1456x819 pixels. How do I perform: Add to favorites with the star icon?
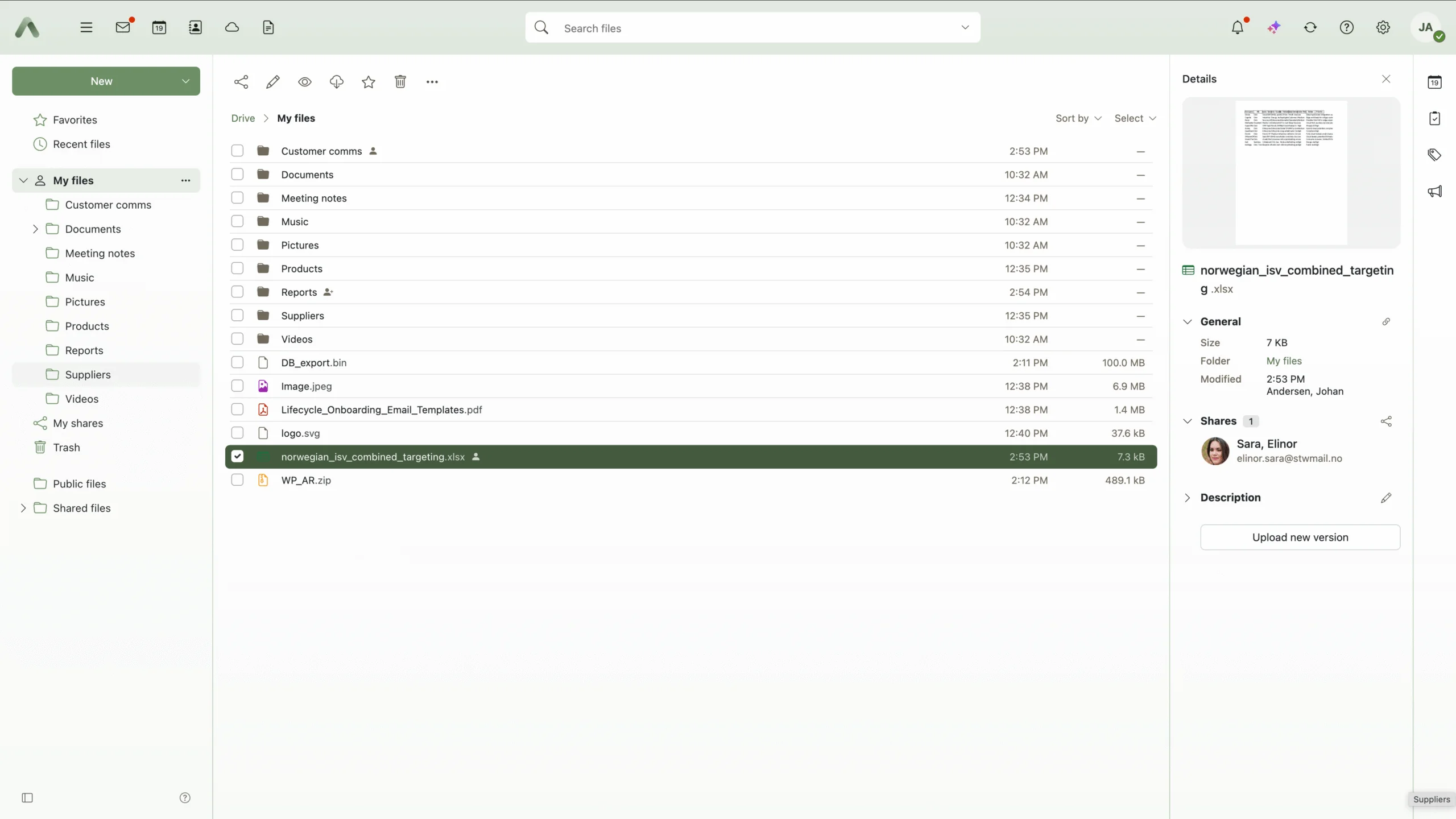(x=369, y=82)
